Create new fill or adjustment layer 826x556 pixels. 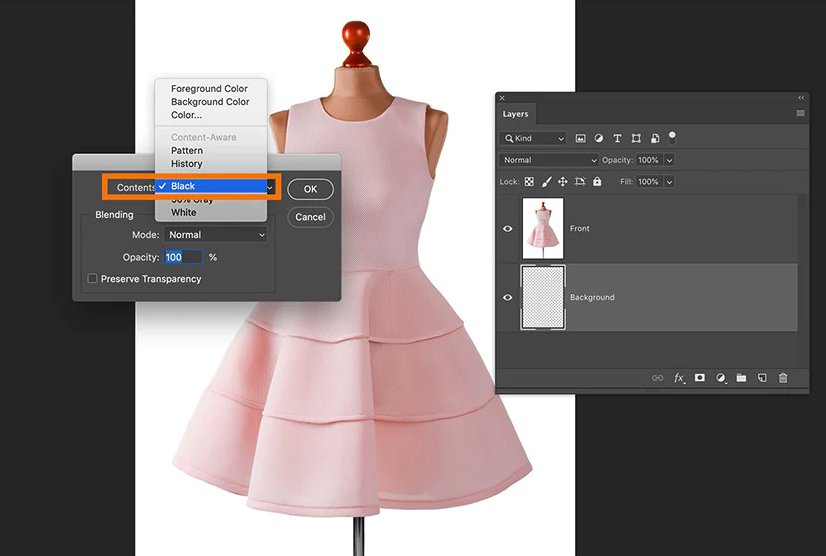[721, 378]
